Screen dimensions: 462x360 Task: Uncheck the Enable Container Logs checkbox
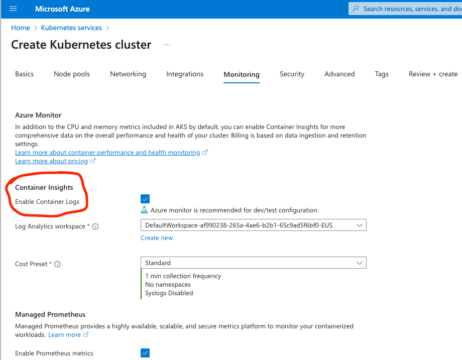[145, 199]
